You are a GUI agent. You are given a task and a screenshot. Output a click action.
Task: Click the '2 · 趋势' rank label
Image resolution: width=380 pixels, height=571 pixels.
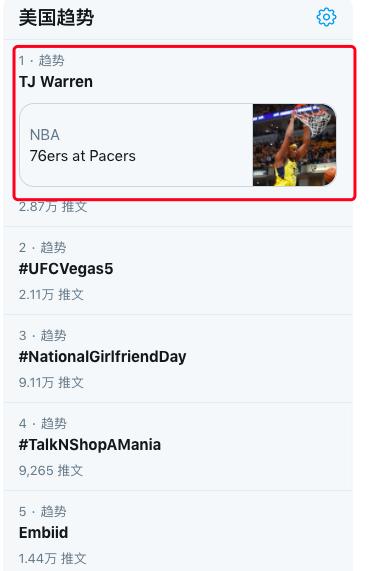point(42,248)
